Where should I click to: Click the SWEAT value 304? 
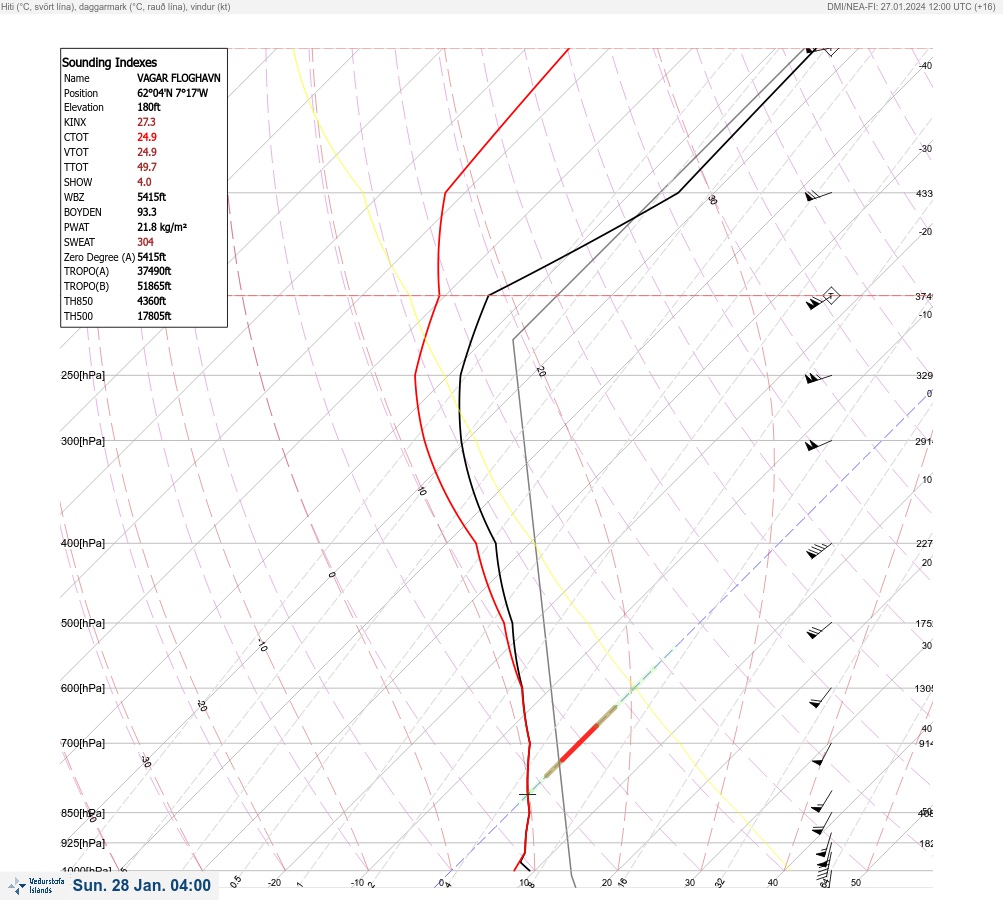pos(145,242)
